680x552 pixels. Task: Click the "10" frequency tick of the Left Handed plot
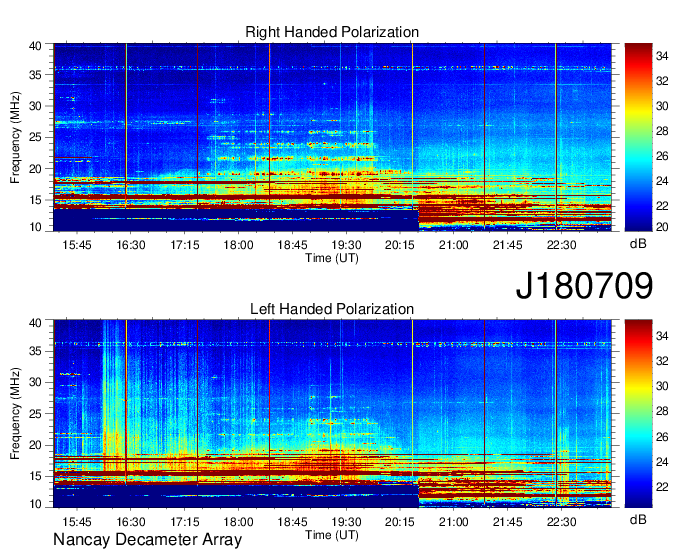click(x=36, y=504)
